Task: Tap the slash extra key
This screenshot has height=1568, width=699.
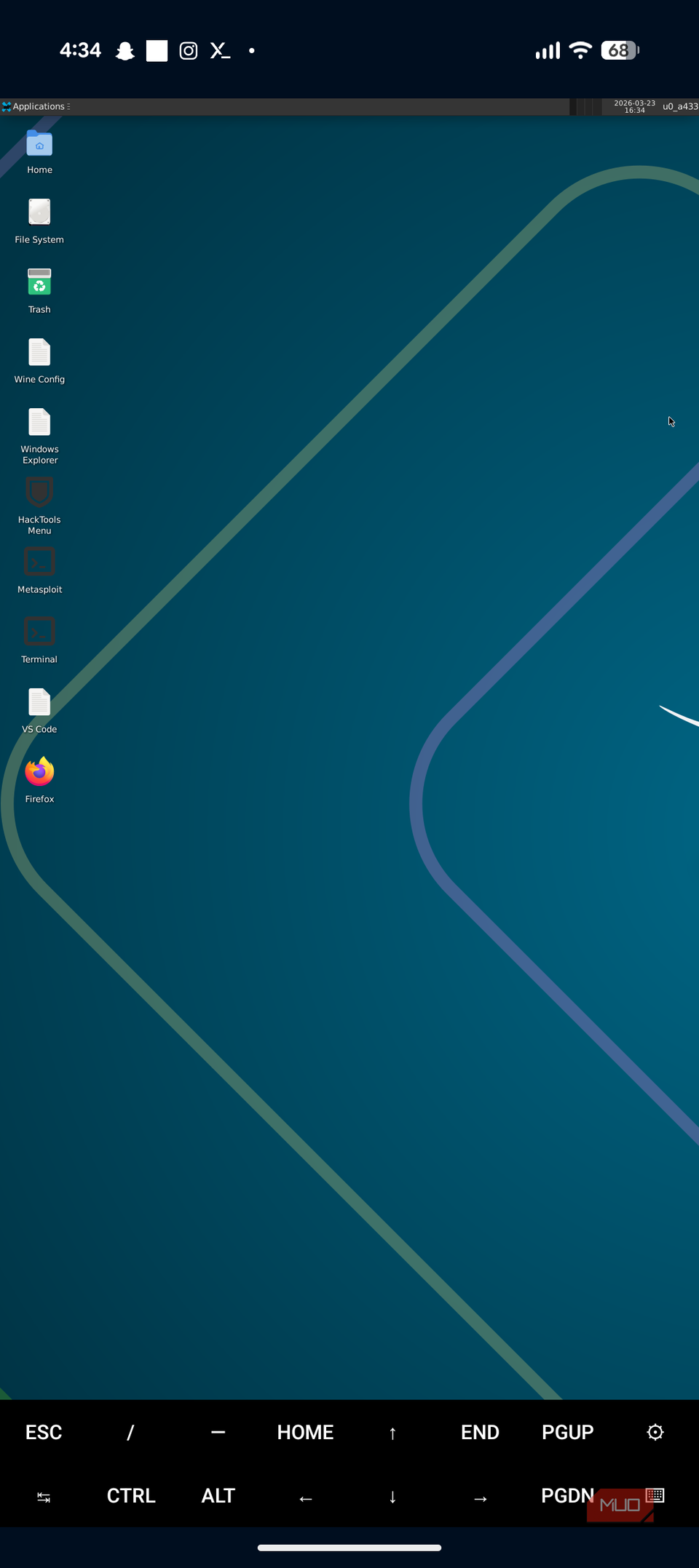Action: (130, 1432)
